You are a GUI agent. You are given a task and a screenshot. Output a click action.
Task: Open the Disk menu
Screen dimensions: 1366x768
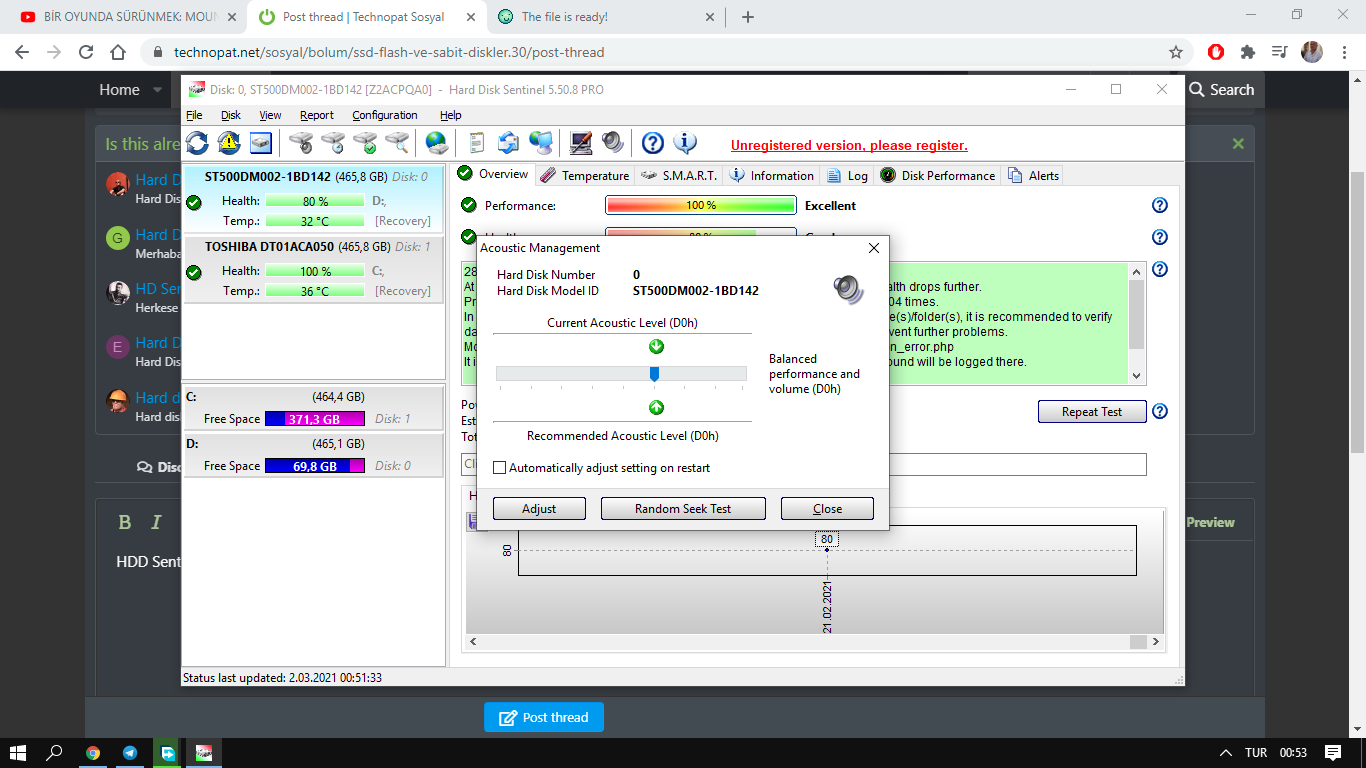(x=231, y=115)
